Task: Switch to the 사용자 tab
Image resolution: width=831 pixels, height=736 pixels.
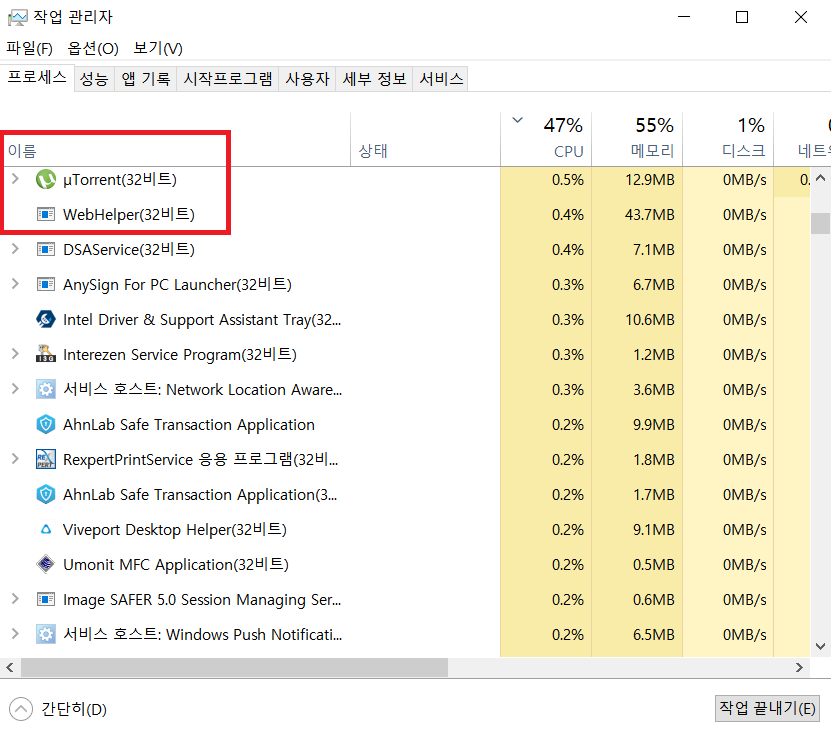Action: (x=307, y=79)
